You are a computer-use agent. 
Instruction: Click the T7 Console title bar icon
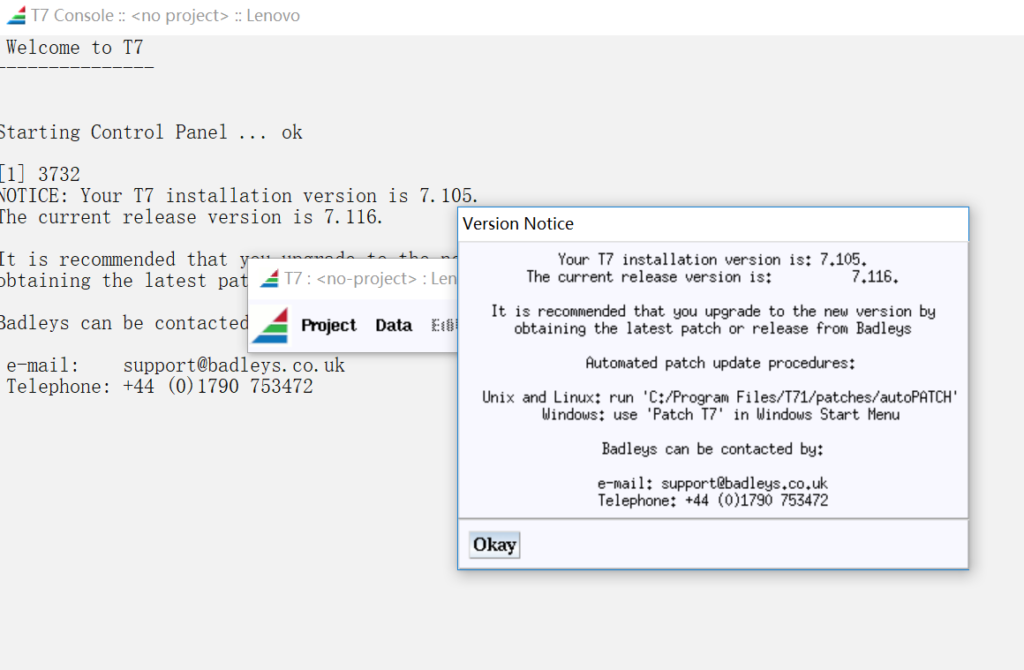point(16,15)
